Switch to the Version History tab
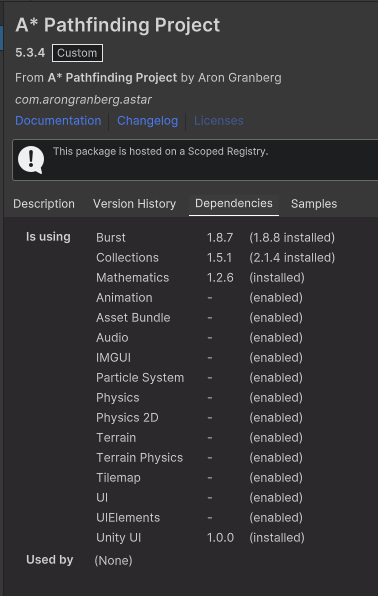 [x=135, y=204]
